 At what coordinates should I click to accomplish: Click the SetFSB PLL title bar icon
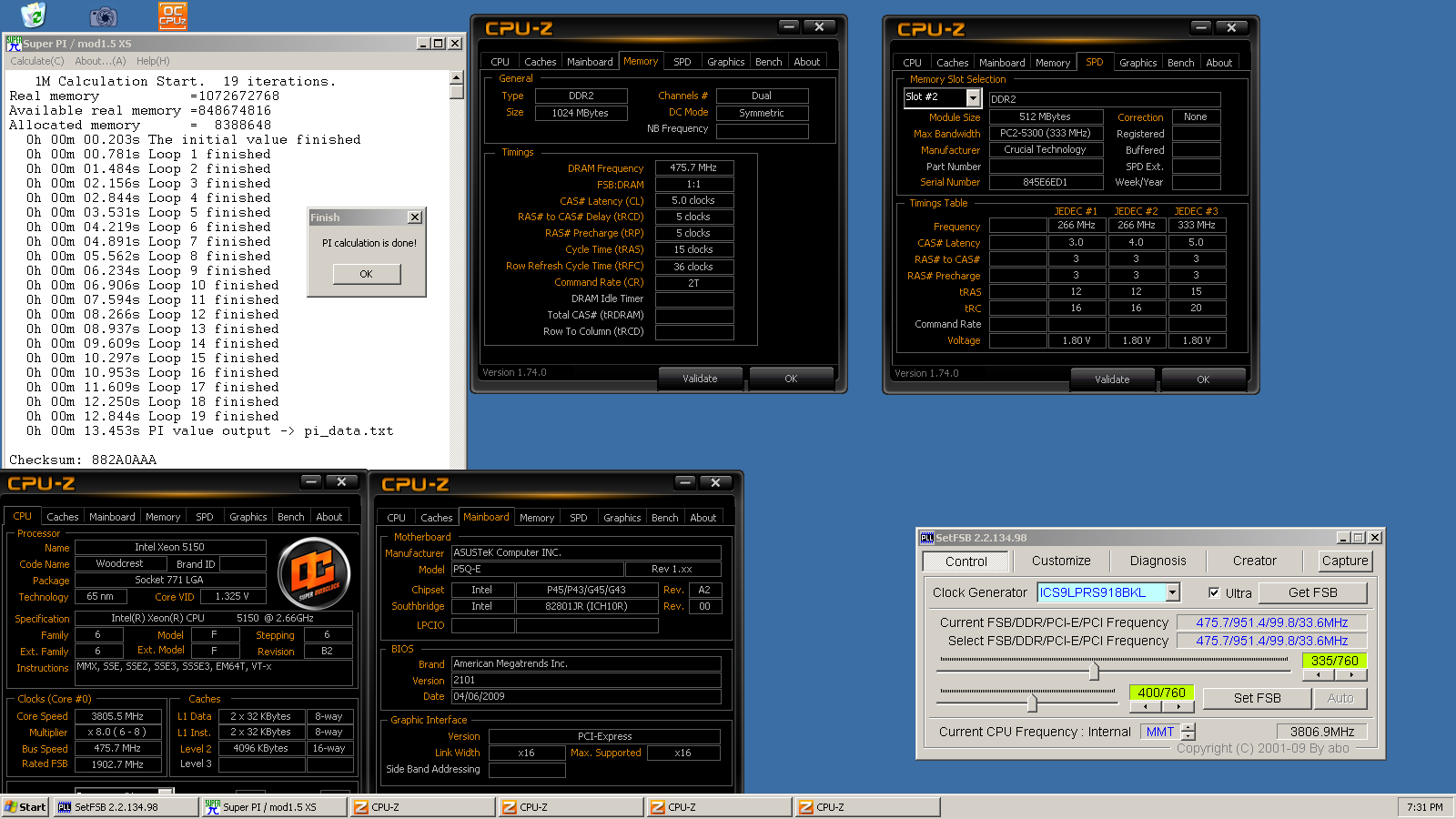tap(926, 538)
